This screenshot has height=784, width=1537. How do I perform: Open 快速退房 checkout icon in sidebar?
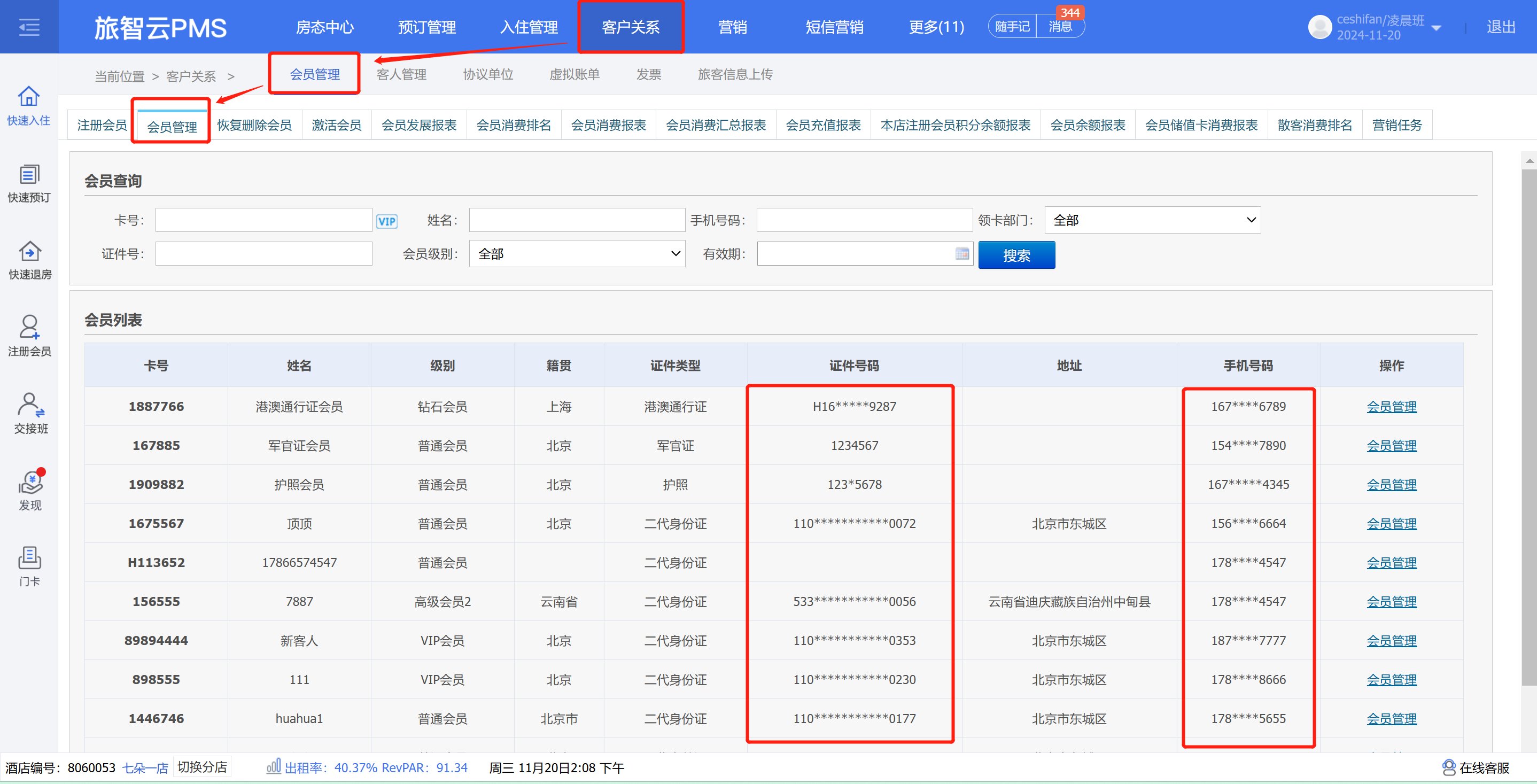click(29, 251)
